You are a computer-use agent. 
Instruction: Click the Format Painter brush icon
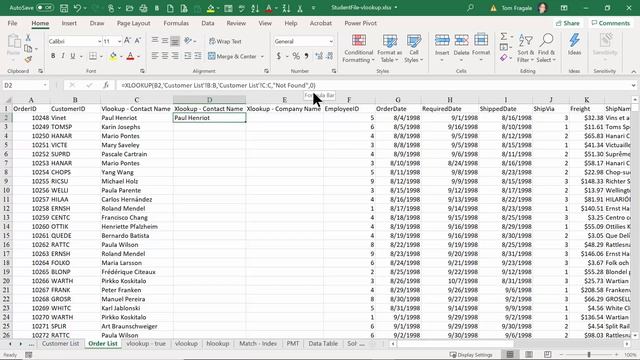pyautogui.click(x=28, y=60)
